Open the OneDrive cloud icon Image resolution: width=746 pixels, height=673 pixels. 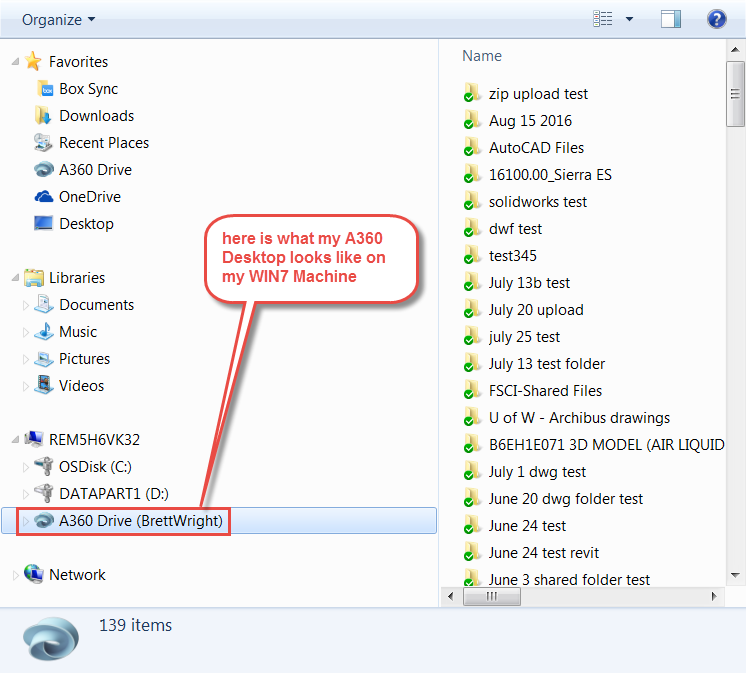point(44,196)
